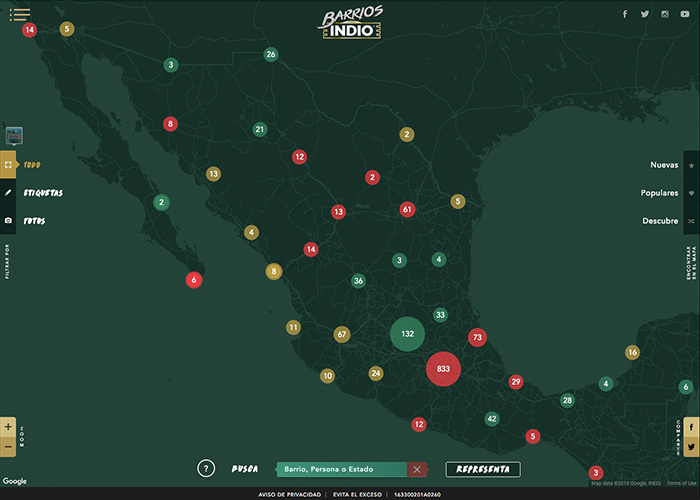Open the green 28 cluster marker
This screenshot has height=500, width=700.
(567, 400)
